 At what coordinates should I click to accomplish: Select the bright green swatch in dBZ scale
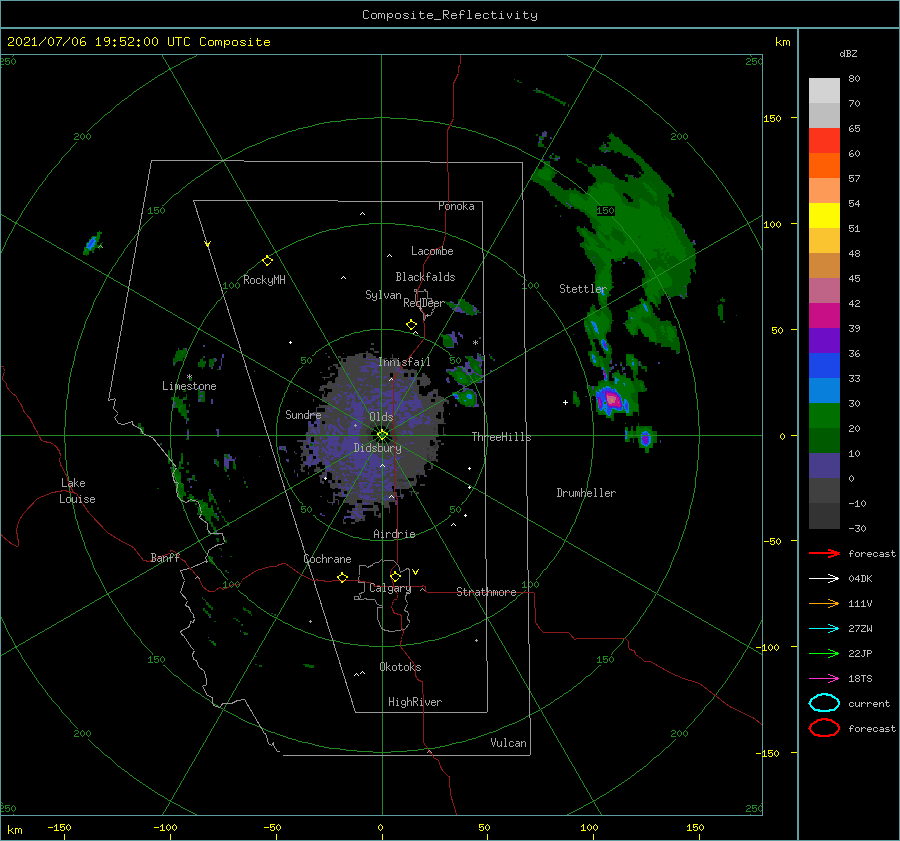(x=824, y=416)
